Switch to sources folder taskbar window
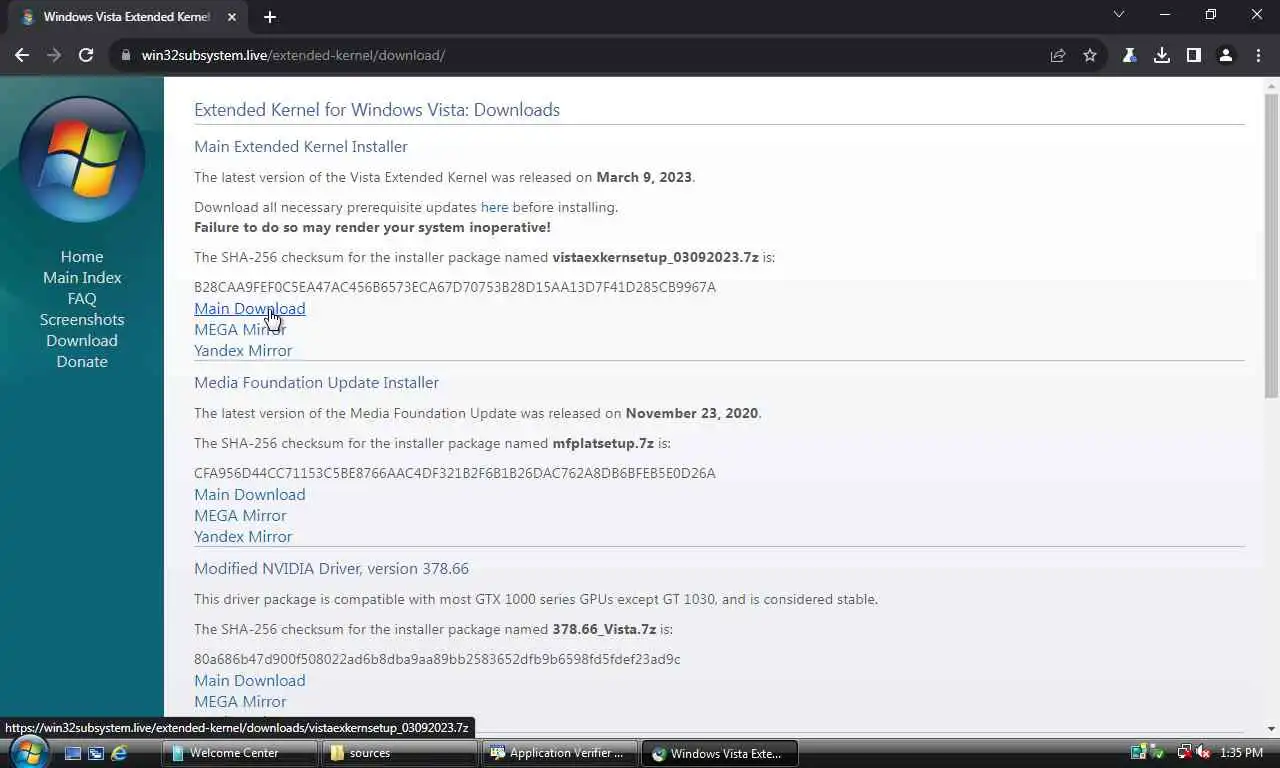Screen dimensions: 1280x768 [398, 753]
